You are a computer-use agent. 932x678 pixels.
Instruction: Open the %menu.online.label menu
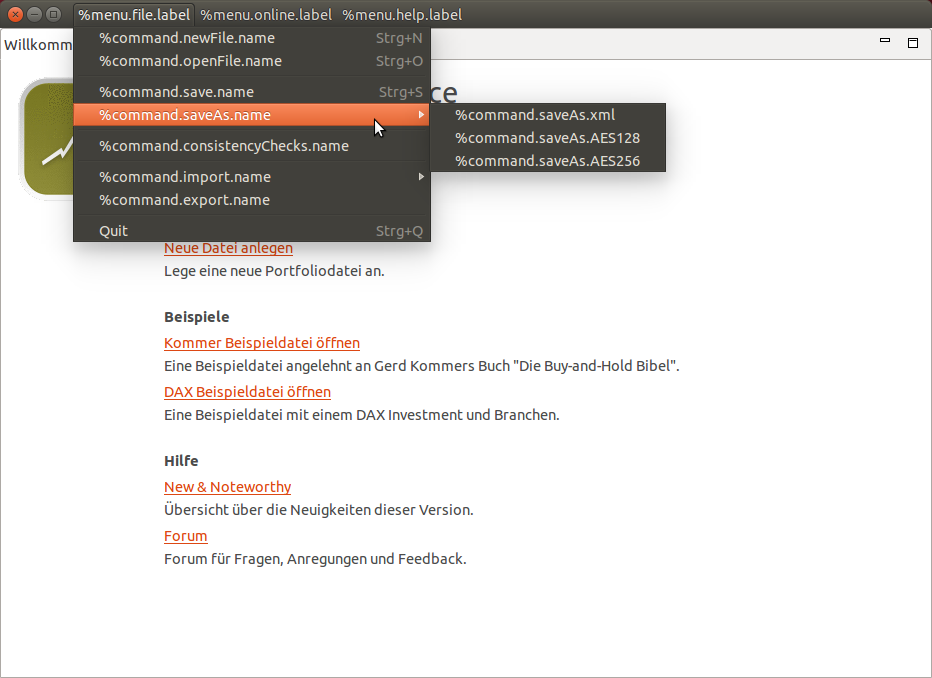tap(265, 15)
